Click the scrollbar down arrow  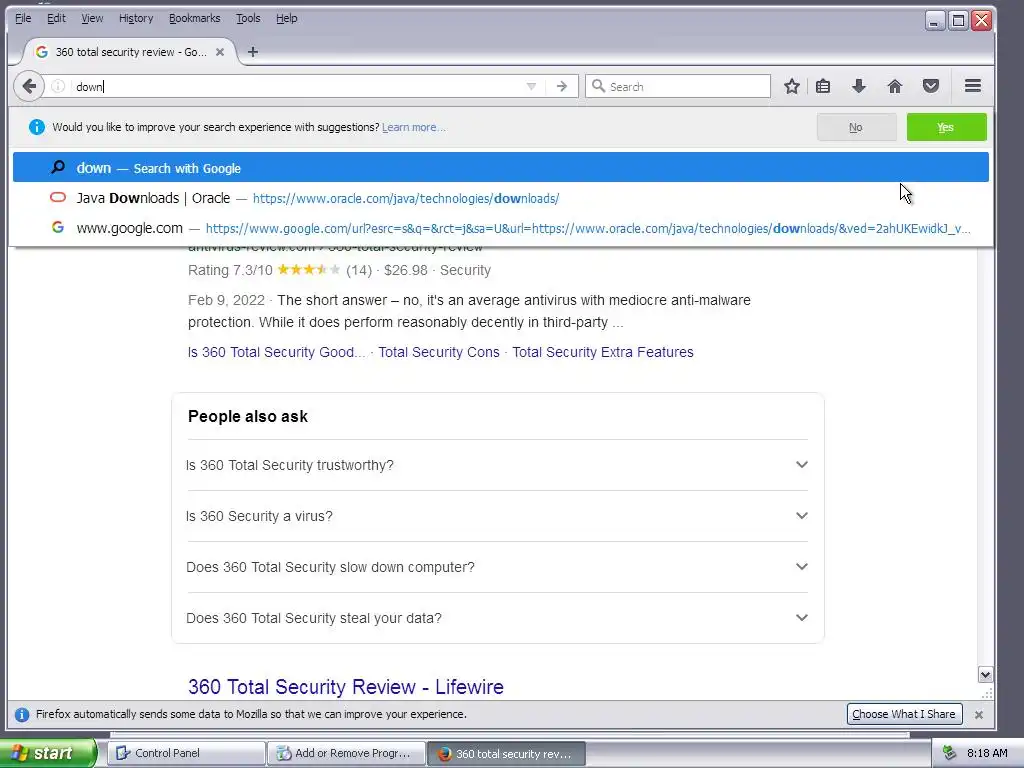[x=985, y=675]
